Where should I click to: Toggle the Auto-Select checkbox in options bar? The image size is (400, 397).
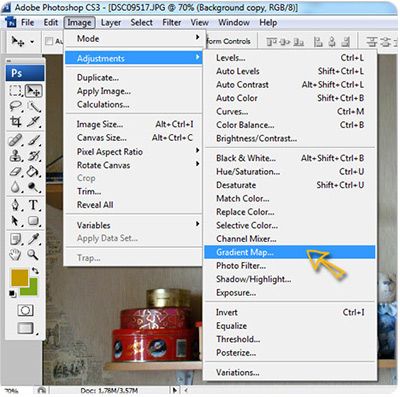[49, 41]
